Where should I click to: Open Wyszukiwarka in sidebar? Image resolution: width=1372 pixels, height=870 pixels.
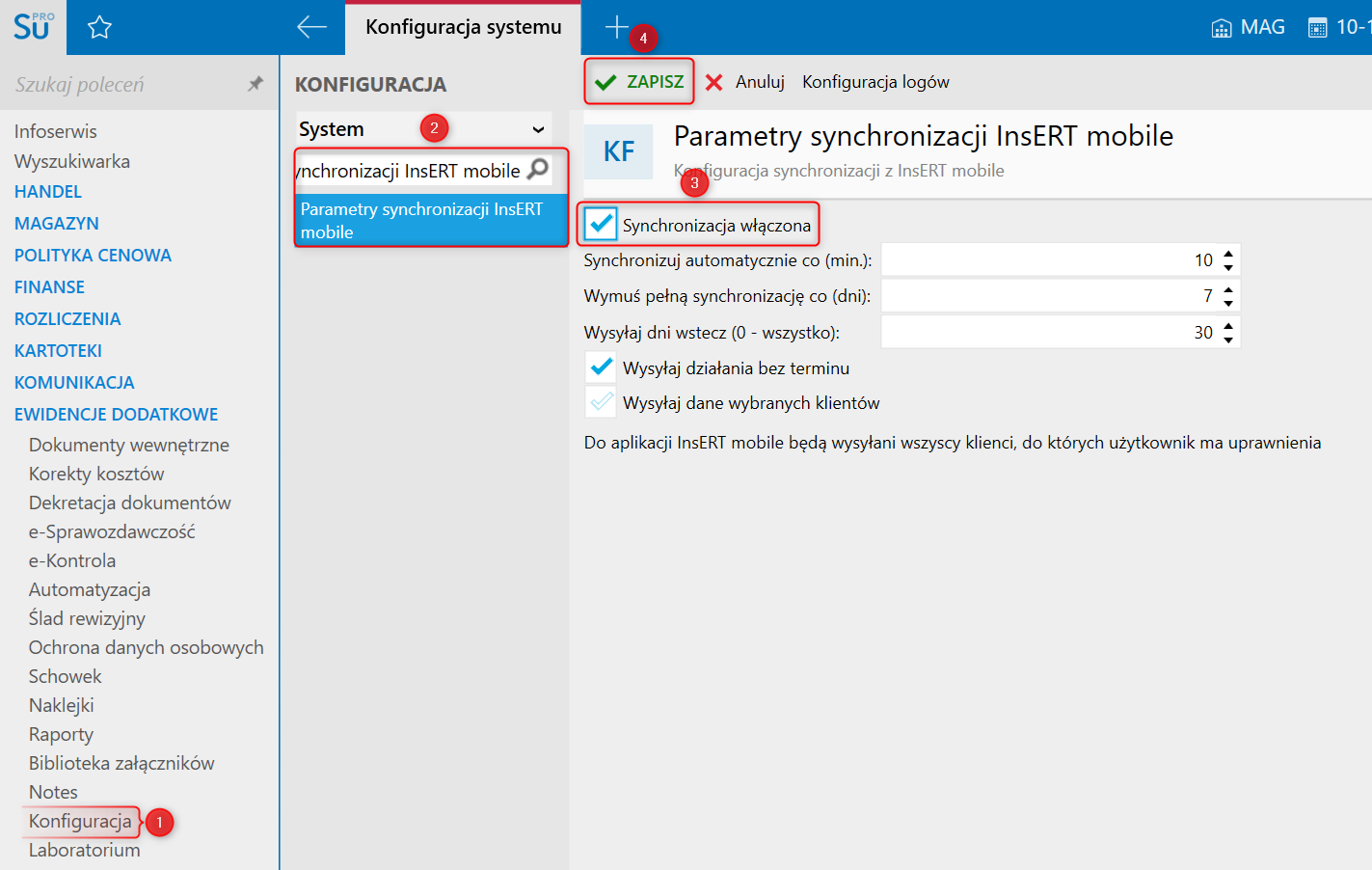(72, 161)
